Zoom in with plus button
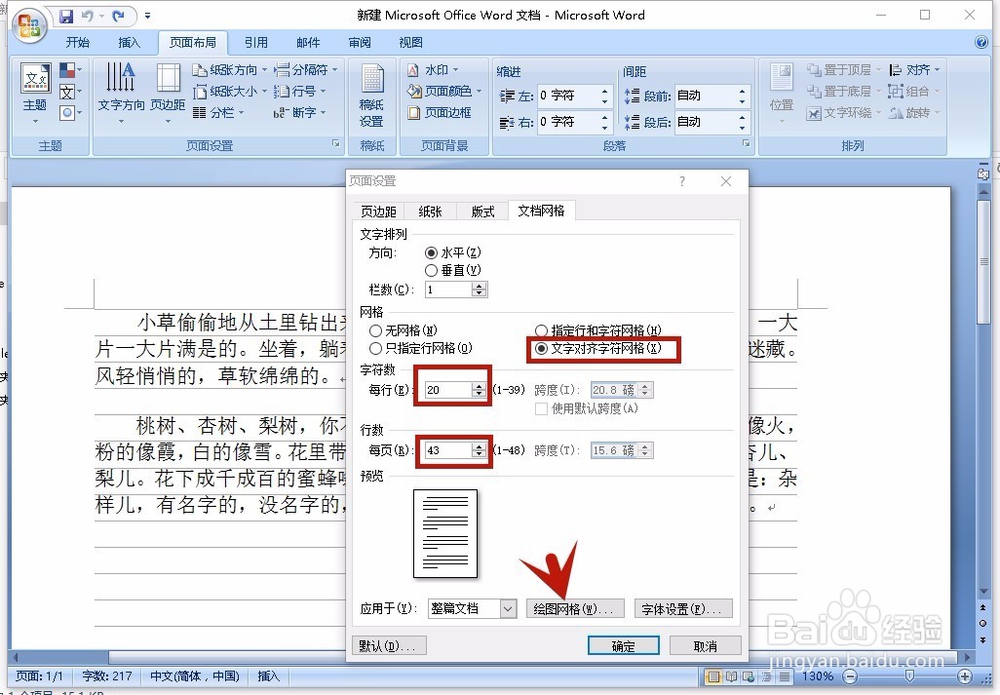The width and height of the screenshot is (1000, 695). 964,676
